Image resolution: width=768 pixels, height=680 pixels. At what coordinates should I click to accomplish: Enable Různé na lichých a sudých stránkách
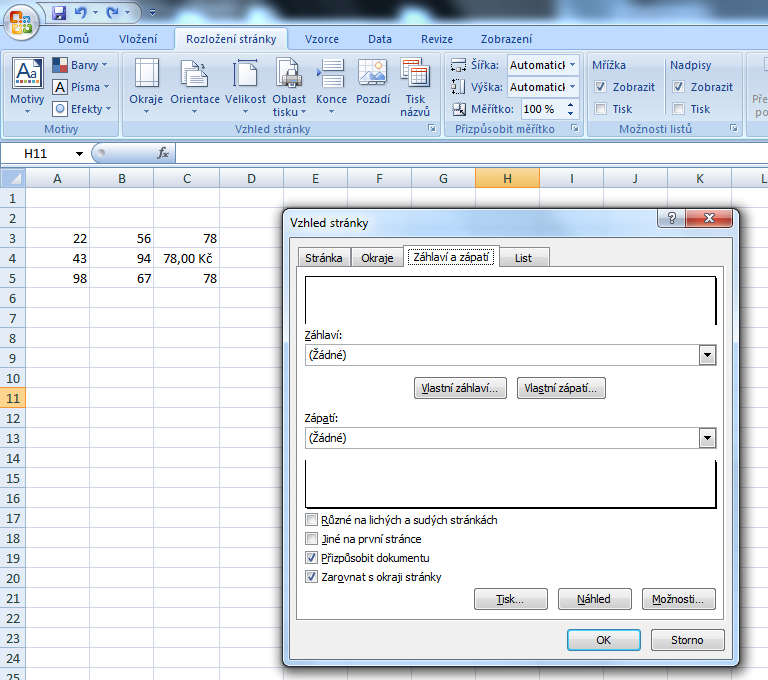coord(311,519)
